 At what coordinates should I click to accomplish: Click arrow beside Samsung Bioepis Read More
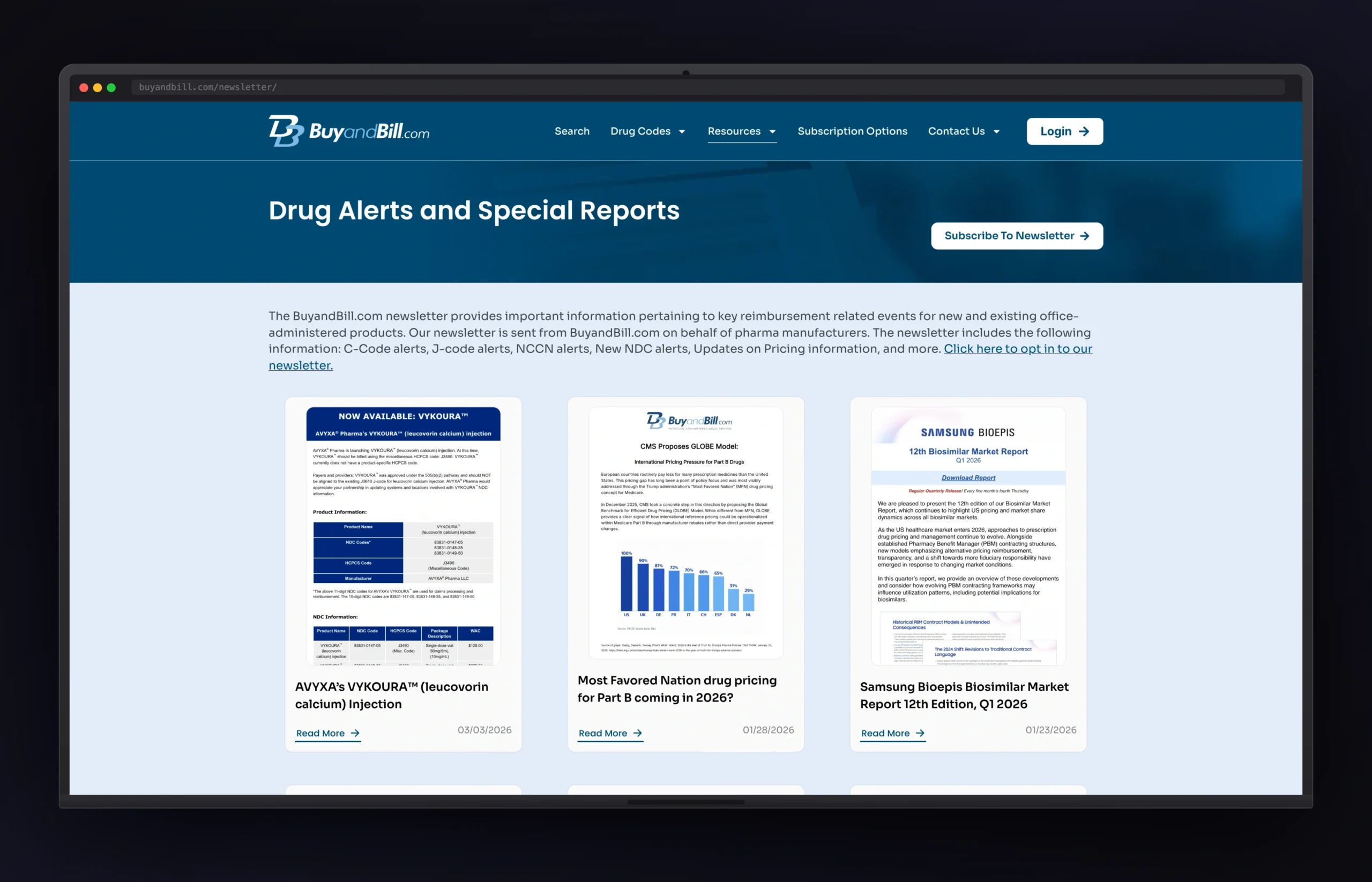coord(920,733)
